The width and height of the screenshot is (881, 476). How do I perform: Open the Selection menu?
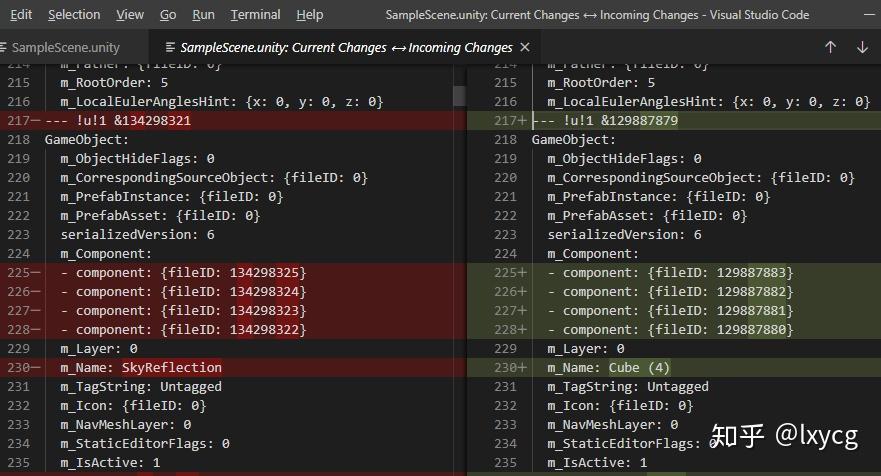74,15
